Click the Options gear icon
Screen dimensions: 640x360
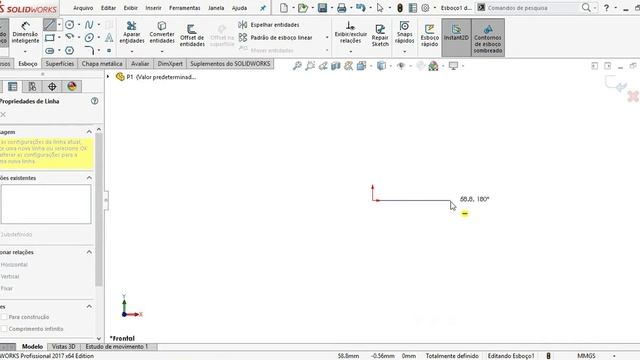point(425,8)
